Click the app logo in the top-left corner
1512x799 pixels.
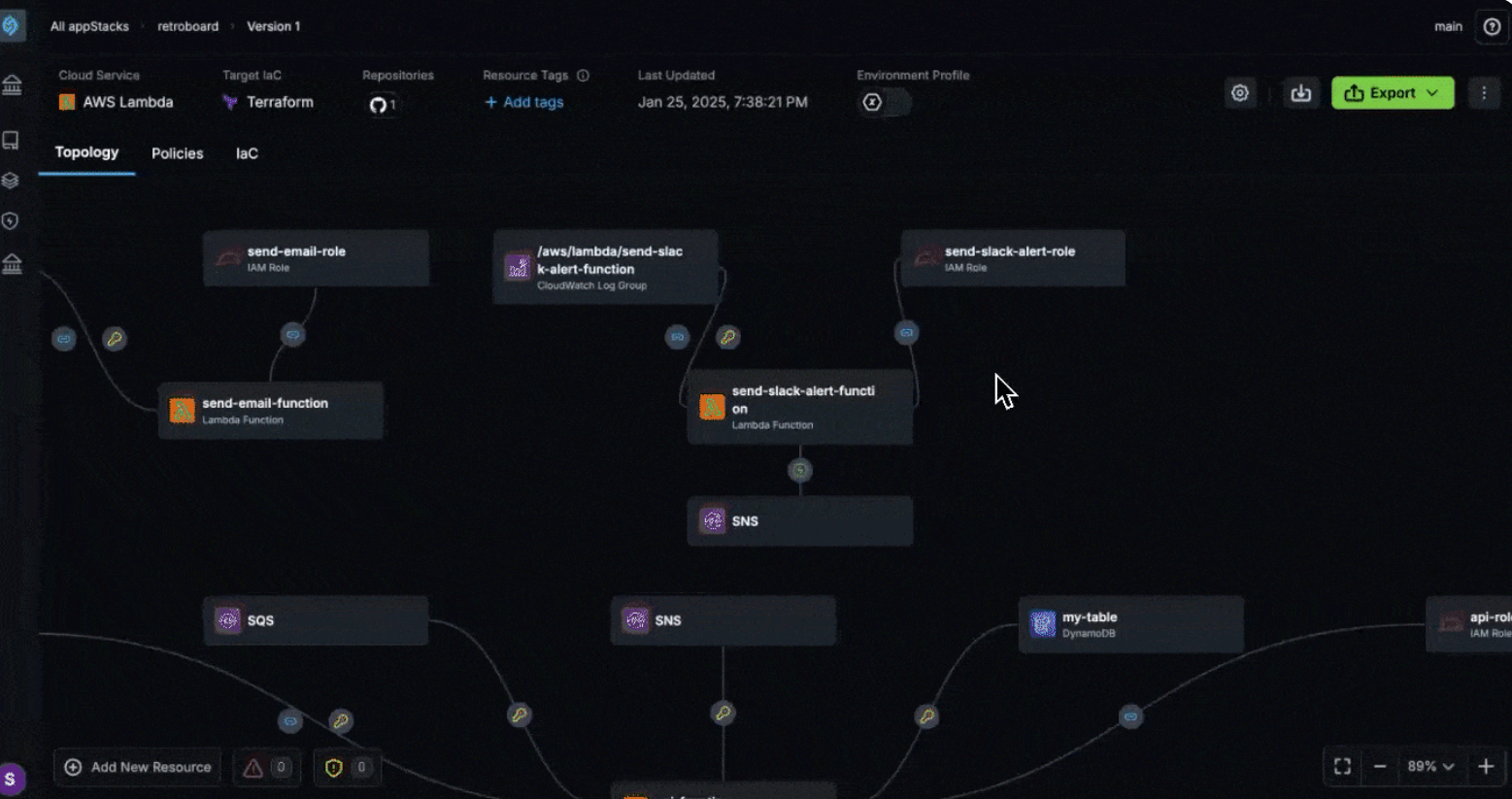pos(12,25)
